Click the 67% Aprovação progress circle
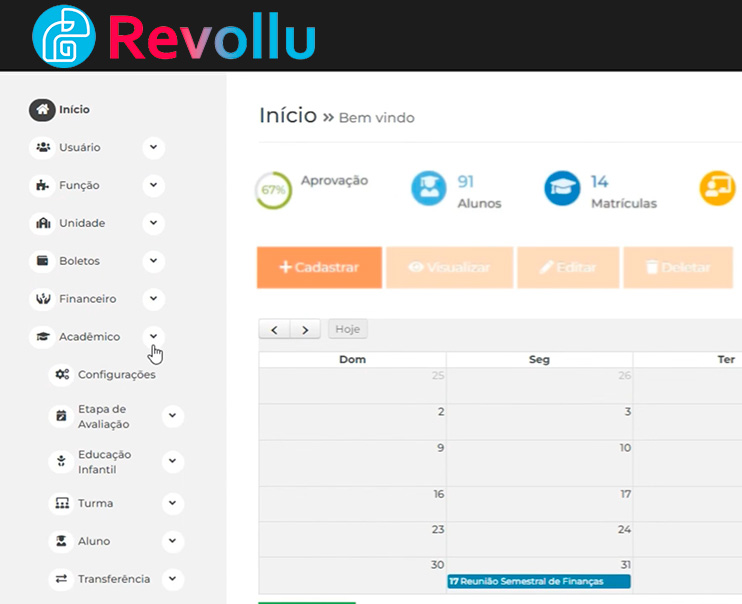 [x=274, y=190]
